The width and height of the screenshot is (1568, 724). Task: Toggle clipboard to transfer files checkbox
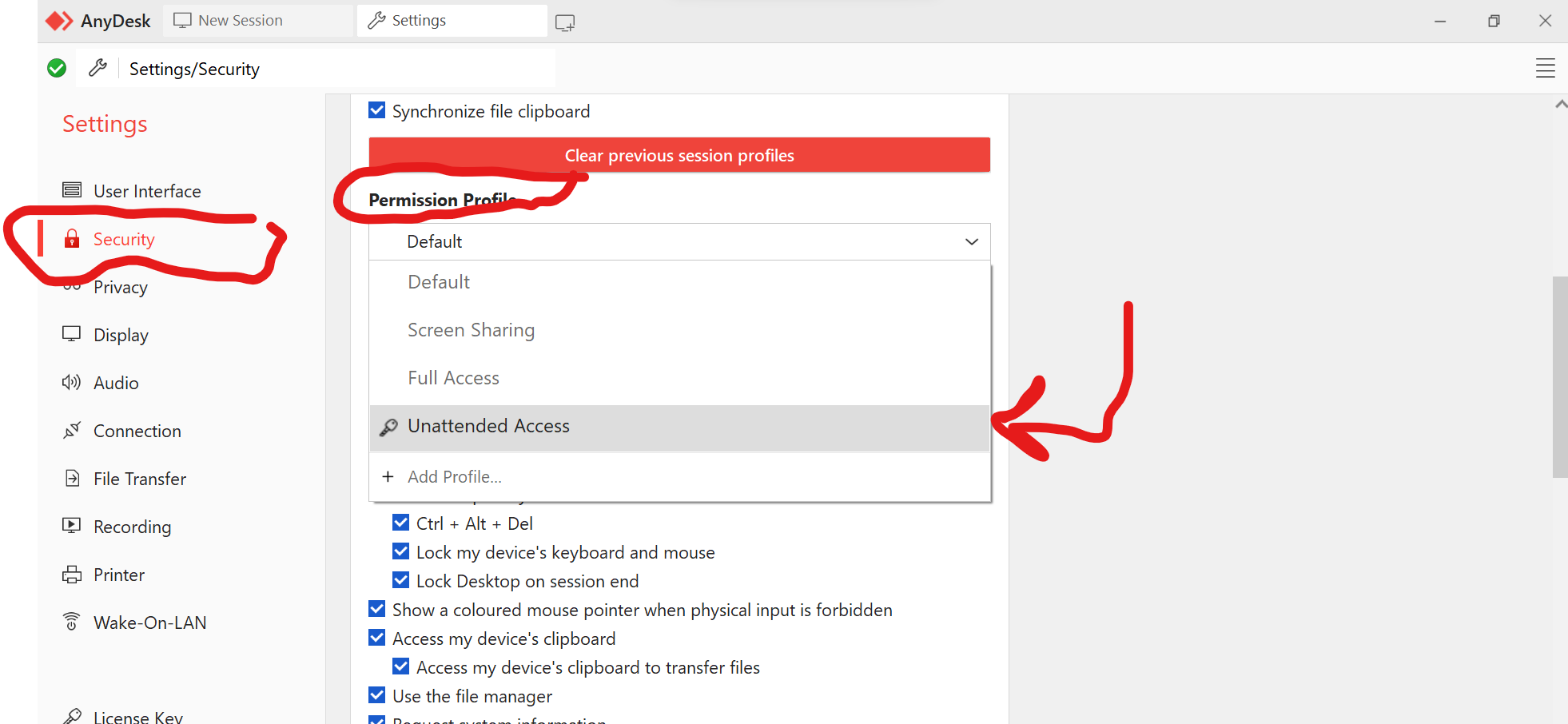pyautogui.click(x=401, y=666)
